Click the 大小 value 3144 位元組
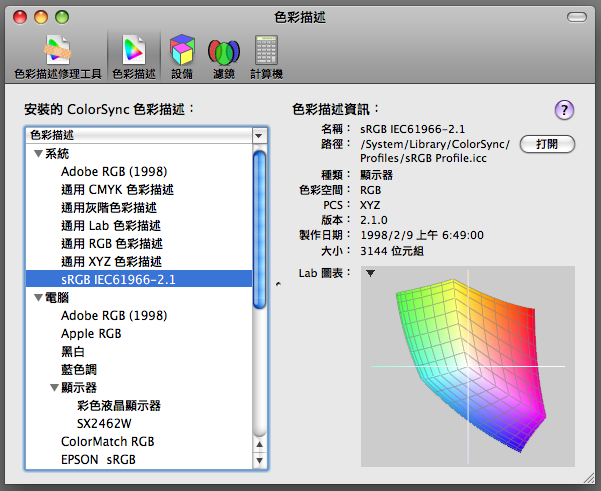601x491 pixels. pyautogui.click(x=392, y=251)
